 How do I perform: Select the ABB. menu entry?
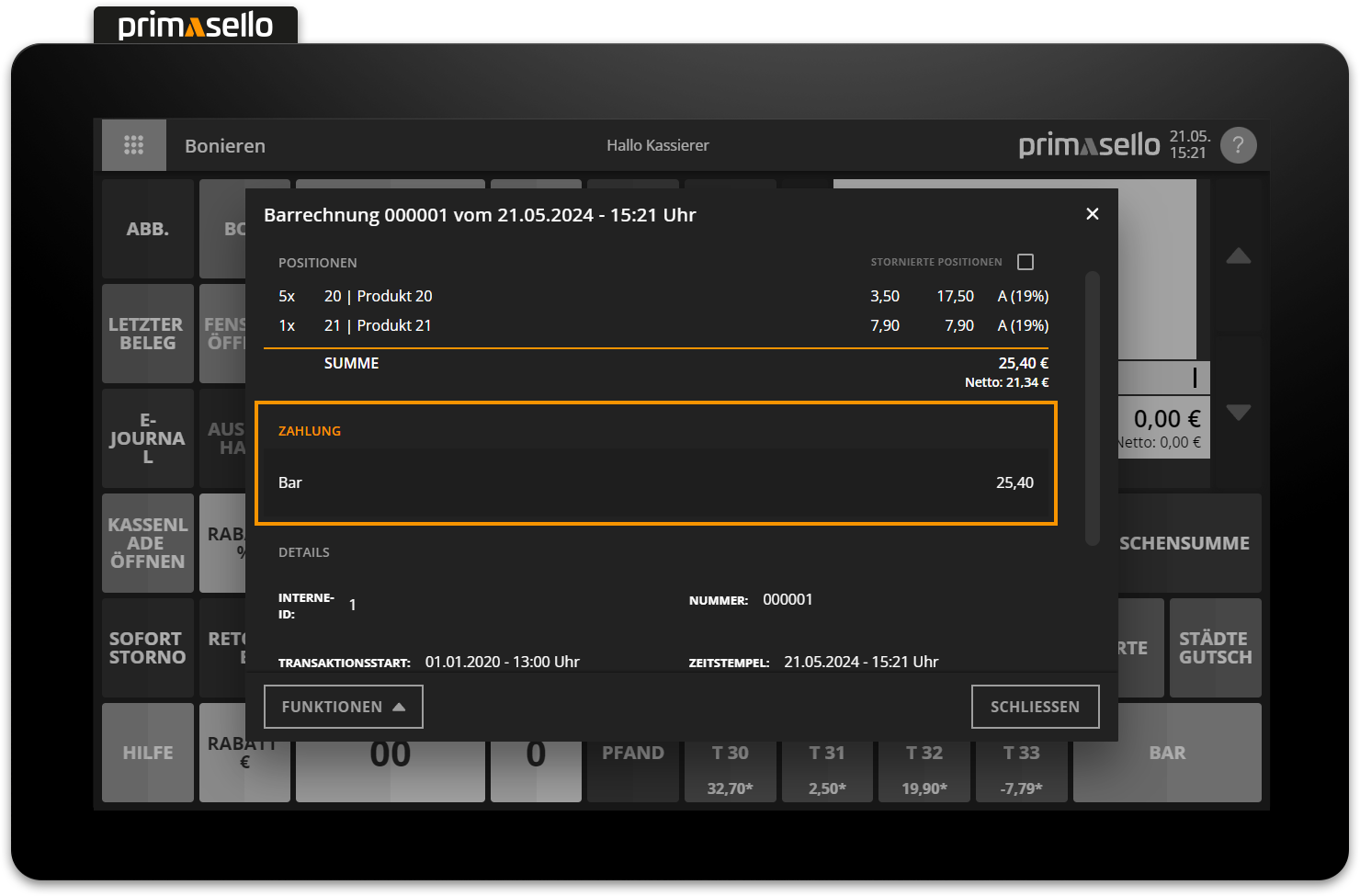point(147,229)
